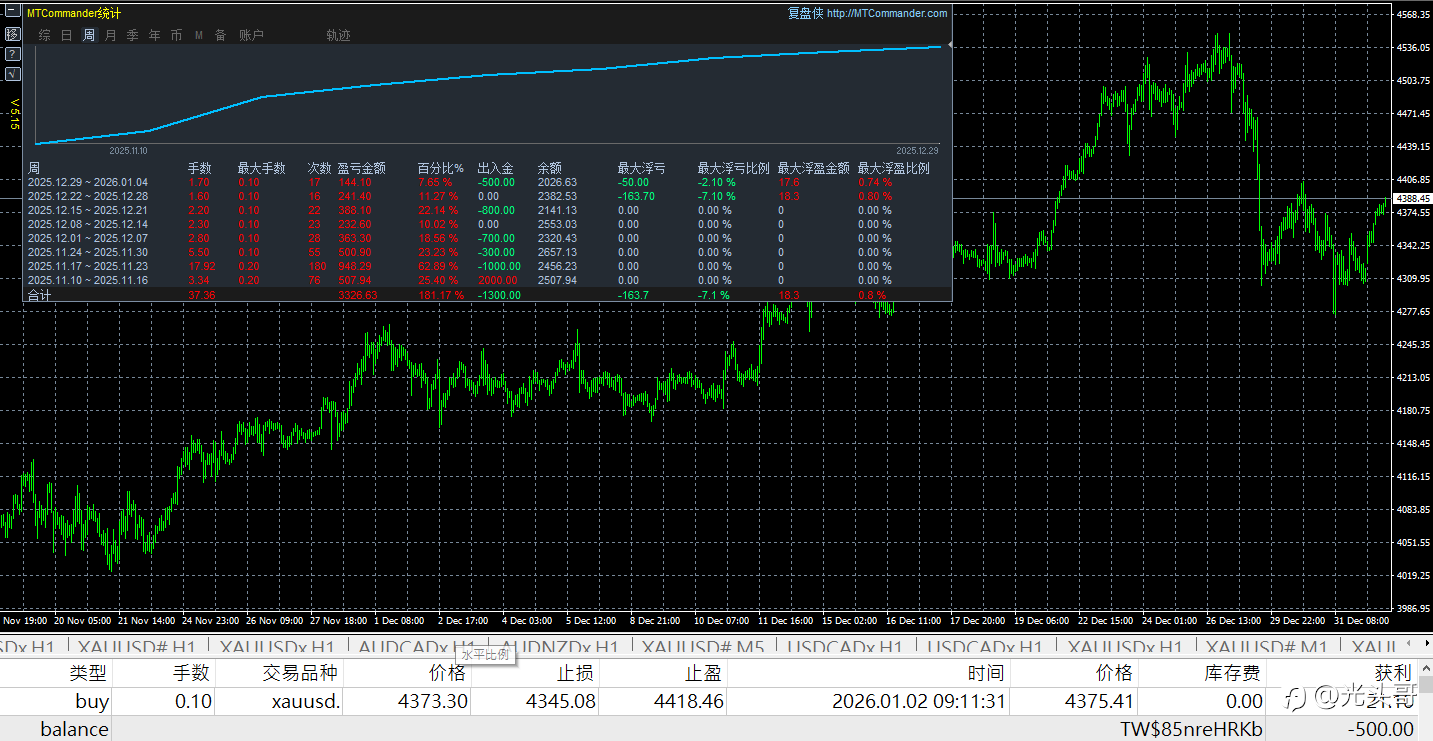1433x741 pixels.
Task: Click the 最大浮盈比例 column header
Action: [893, 168]
